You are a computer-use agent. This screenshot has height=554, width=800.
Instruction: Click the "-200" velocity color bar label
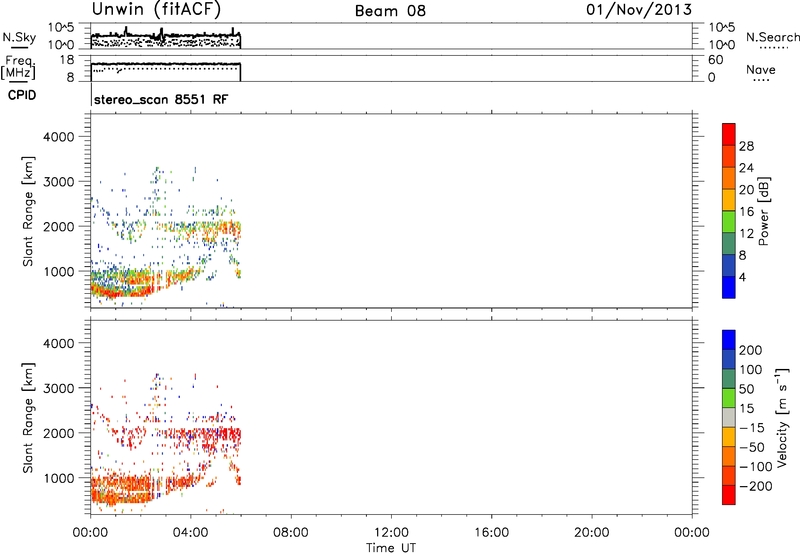click(x=755, y=486)
